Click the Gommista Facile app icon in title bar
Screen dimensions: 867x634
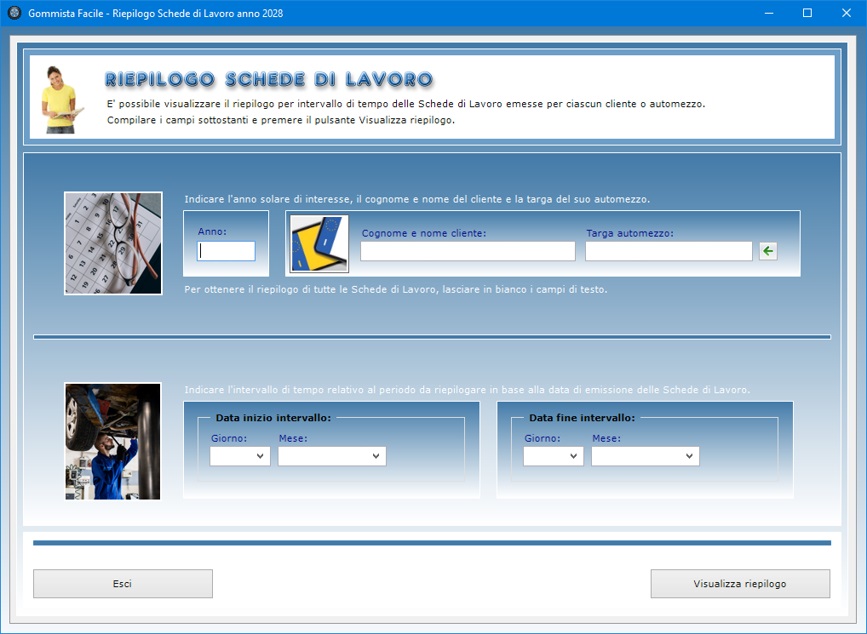[x=14, y=13]
